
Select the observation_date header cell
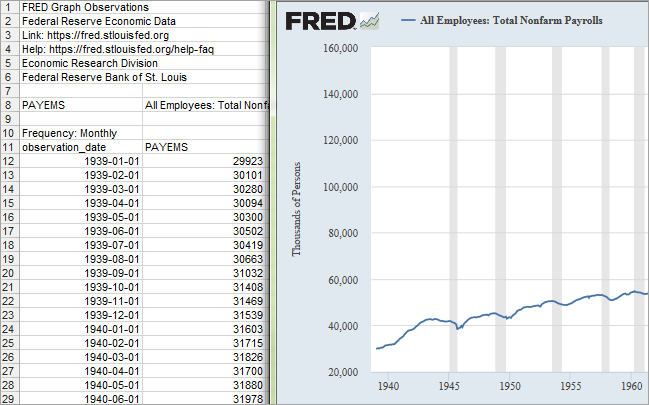pyautogui.click(x=81, y=147)
